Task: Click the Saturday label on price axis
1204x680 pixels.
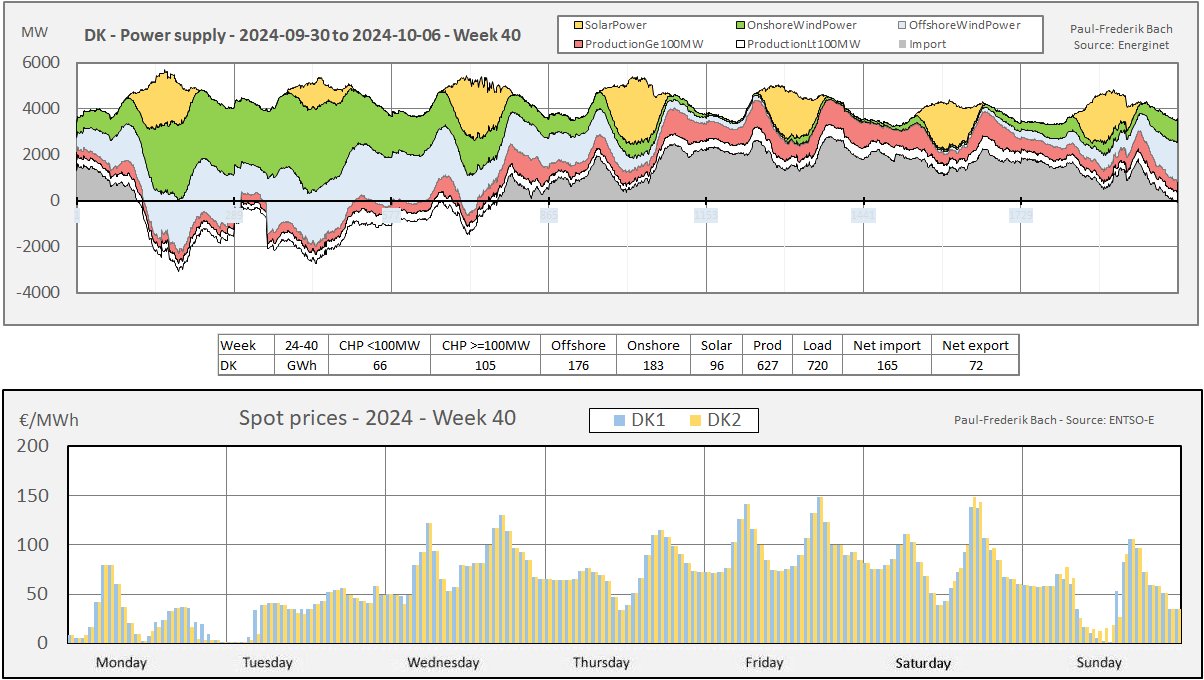Action: coord(923,662)
